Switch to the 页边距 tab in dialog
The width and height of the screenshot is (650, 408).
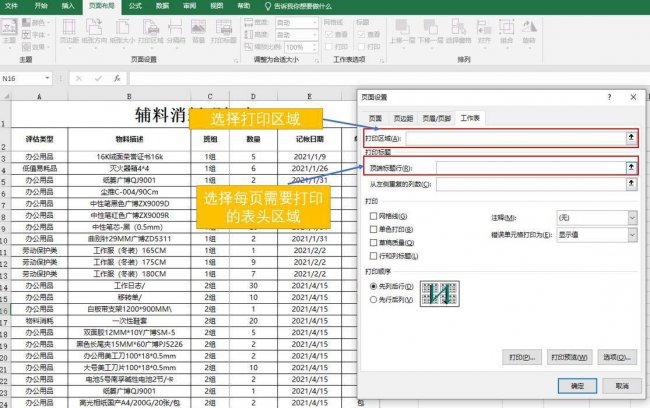[403, 118]
